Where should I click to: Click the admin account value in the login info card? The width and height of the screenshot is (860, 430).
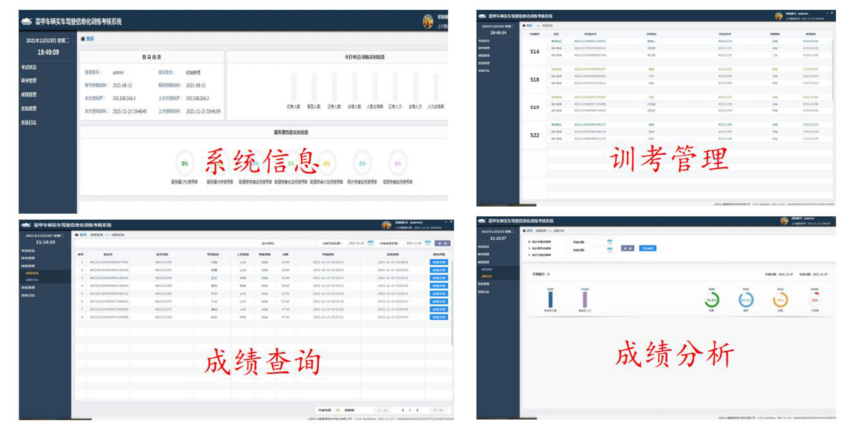[118, 72]
